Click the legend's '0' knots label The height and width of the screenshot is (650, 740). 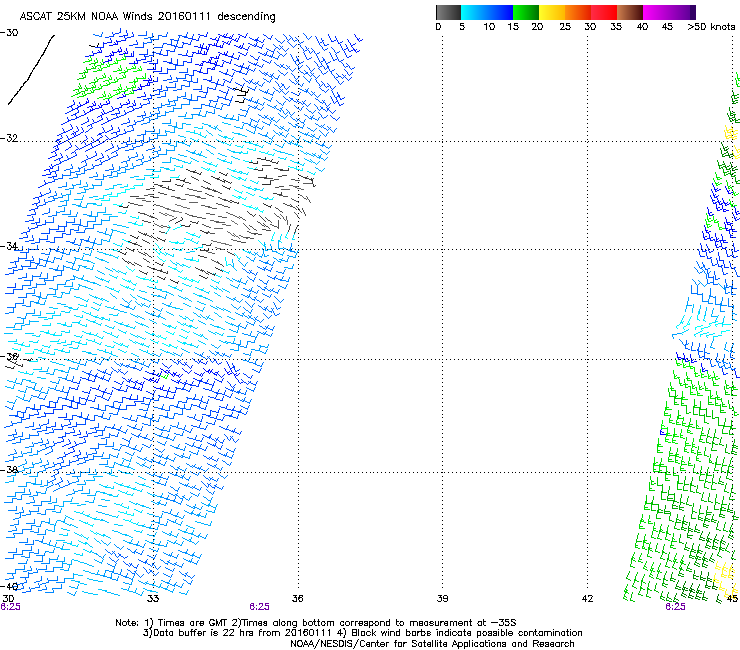438,26
